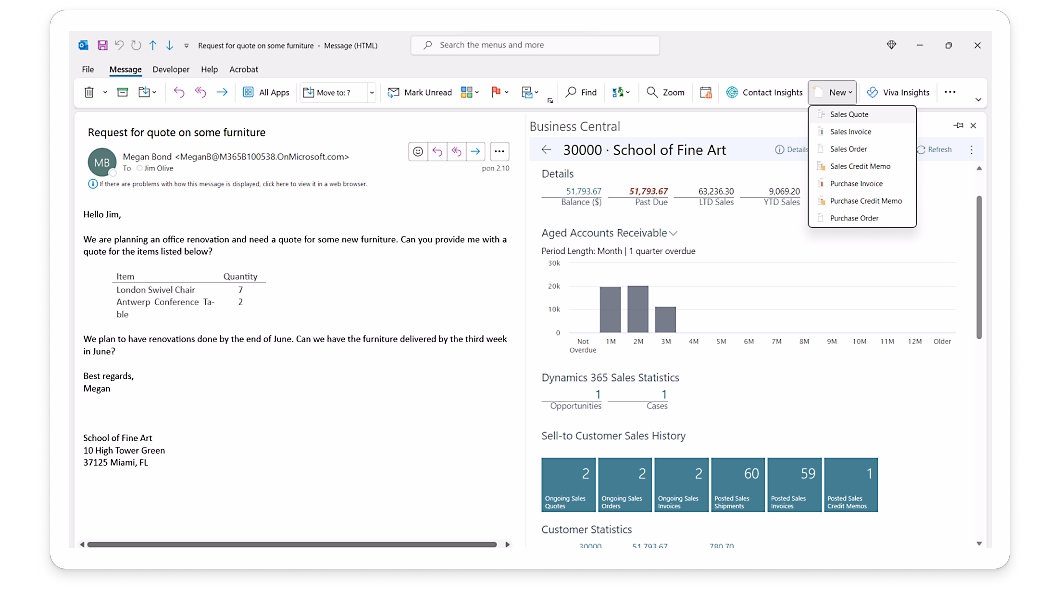1060x596 pixels.
Task: Click the Coming Soon diamond icon
Action: tap(892, 45)
